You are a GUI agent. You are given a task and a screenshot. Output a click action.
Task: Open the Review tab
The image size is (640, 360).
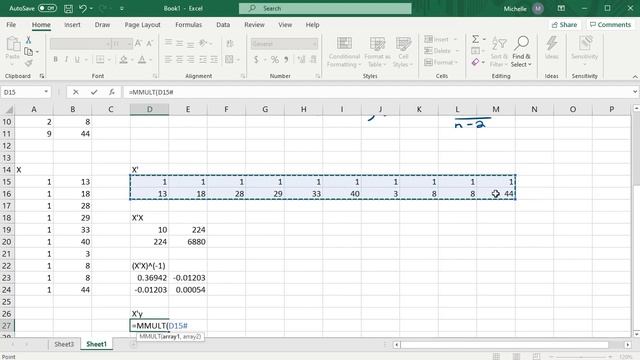254,25
